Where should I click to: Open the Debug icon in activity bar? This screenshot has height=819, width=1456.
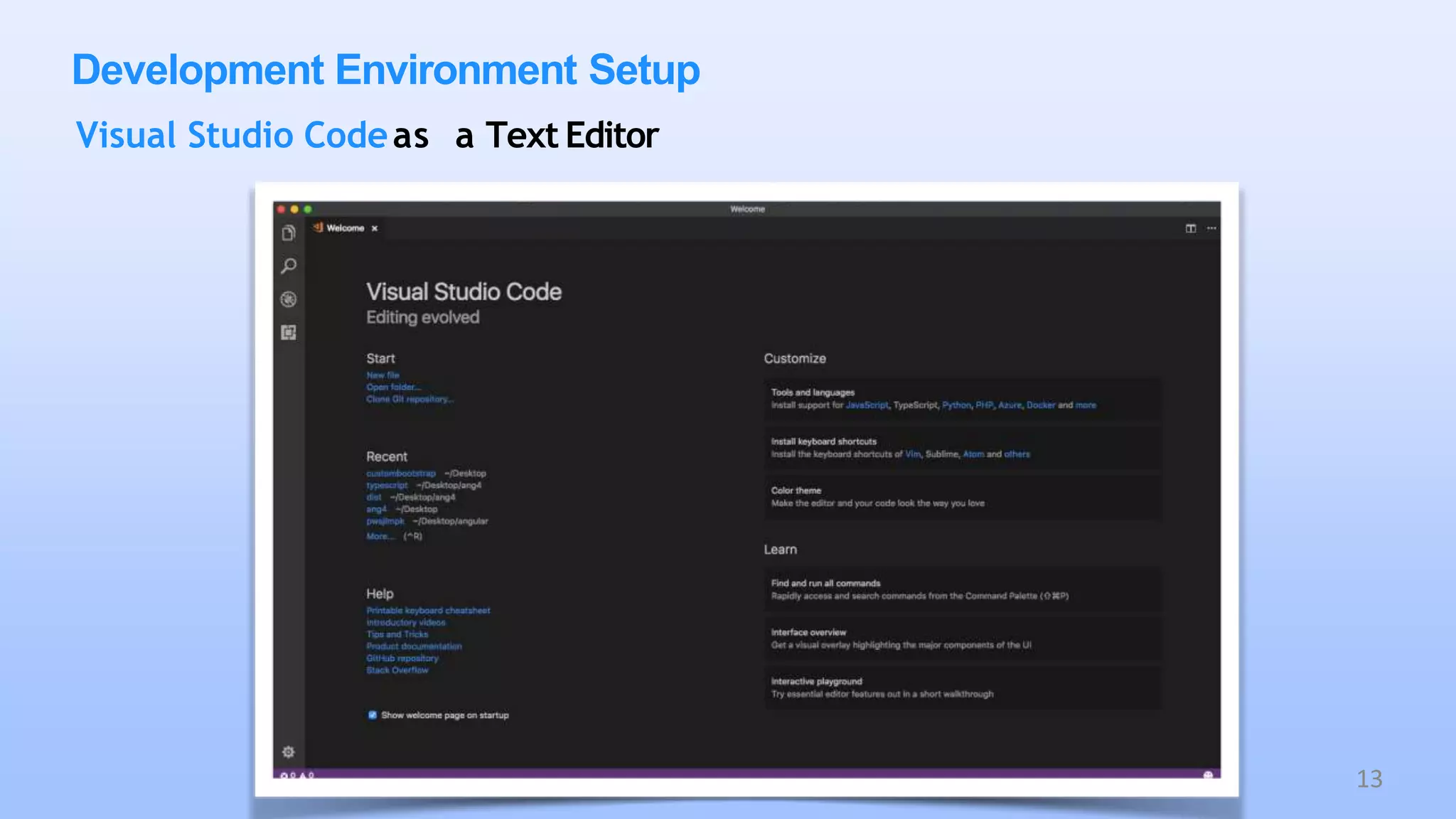[x=288, y=299]
